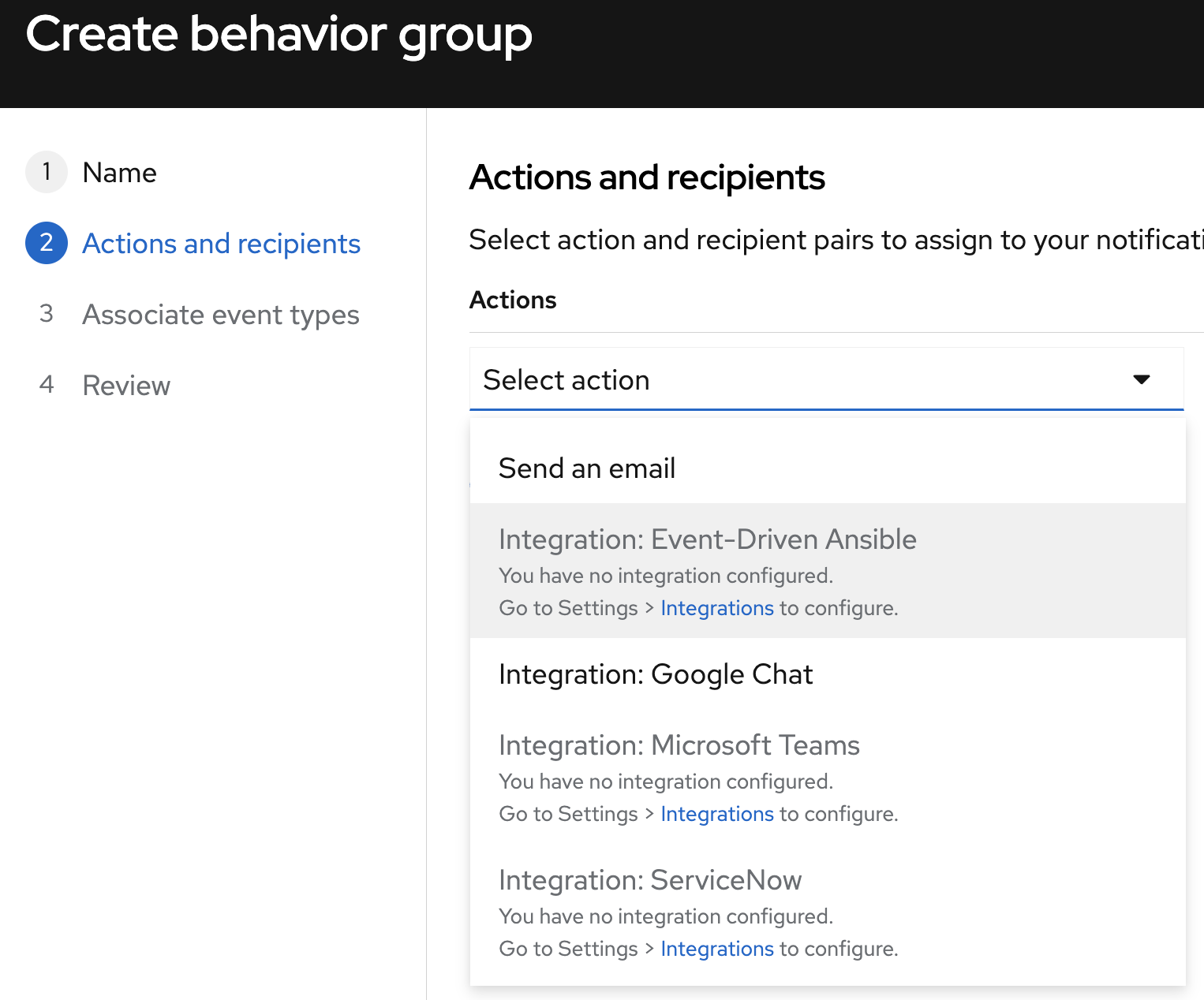Jump to Associate event types step
Viewport: 1204px width, 1000px height.
(221, 315)
